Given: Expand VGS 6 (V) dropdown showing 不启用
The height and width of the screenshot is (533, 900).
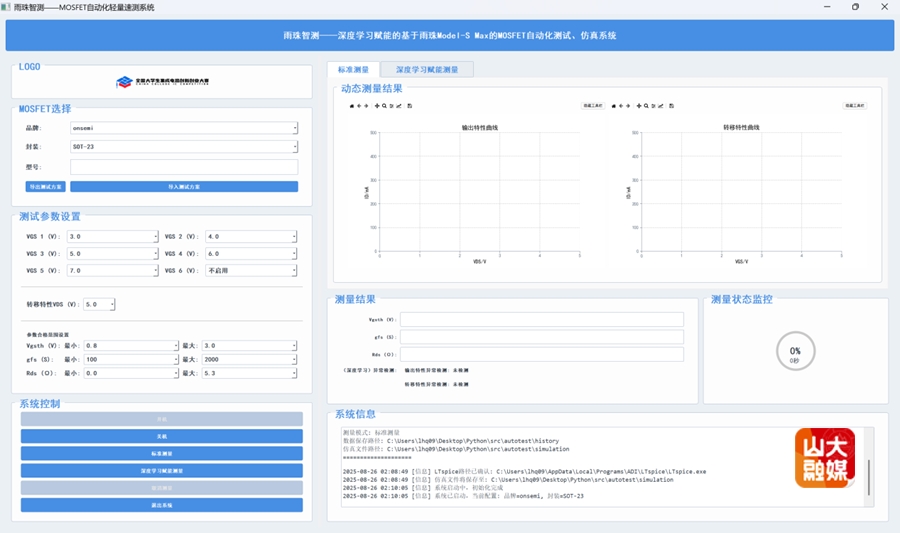Looking at the screenshot, I should (251, 270).
